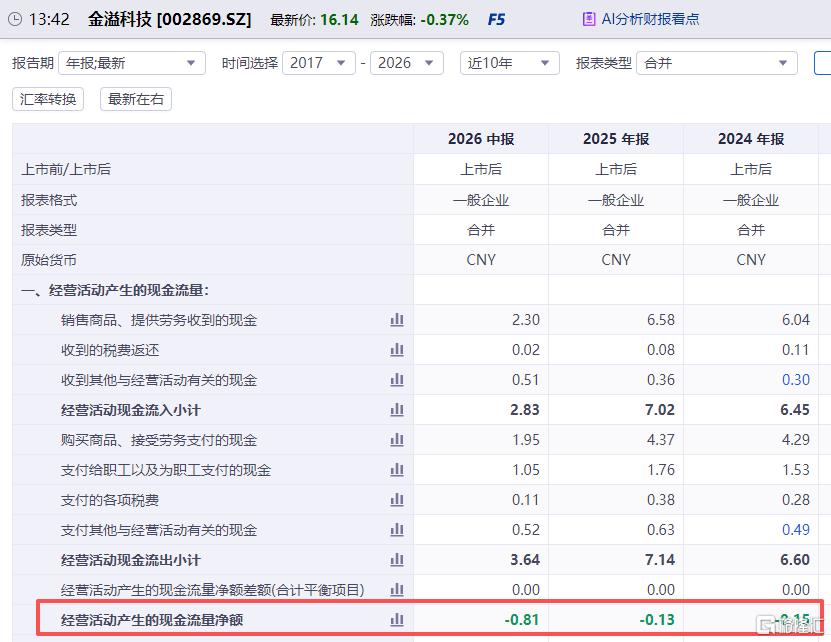The height and width of the screenshot is (642, 831).
Task: Click the 1.76 employee payment value for 2025
Action: (661, 470)
